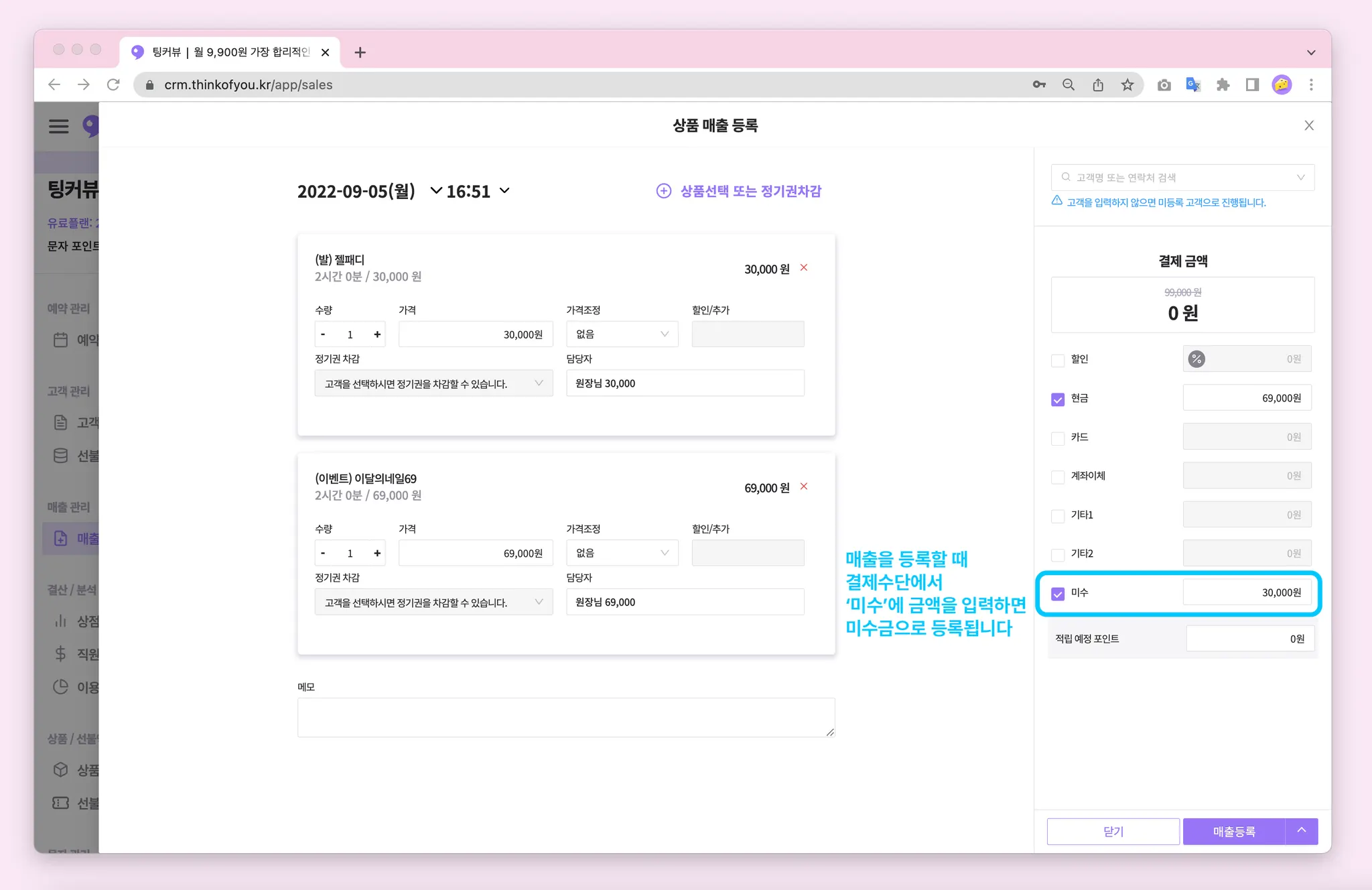The image size is (1372, 890).
Task: Uncheck the 미수 checkbox
Action: (x=1058, y=594)
